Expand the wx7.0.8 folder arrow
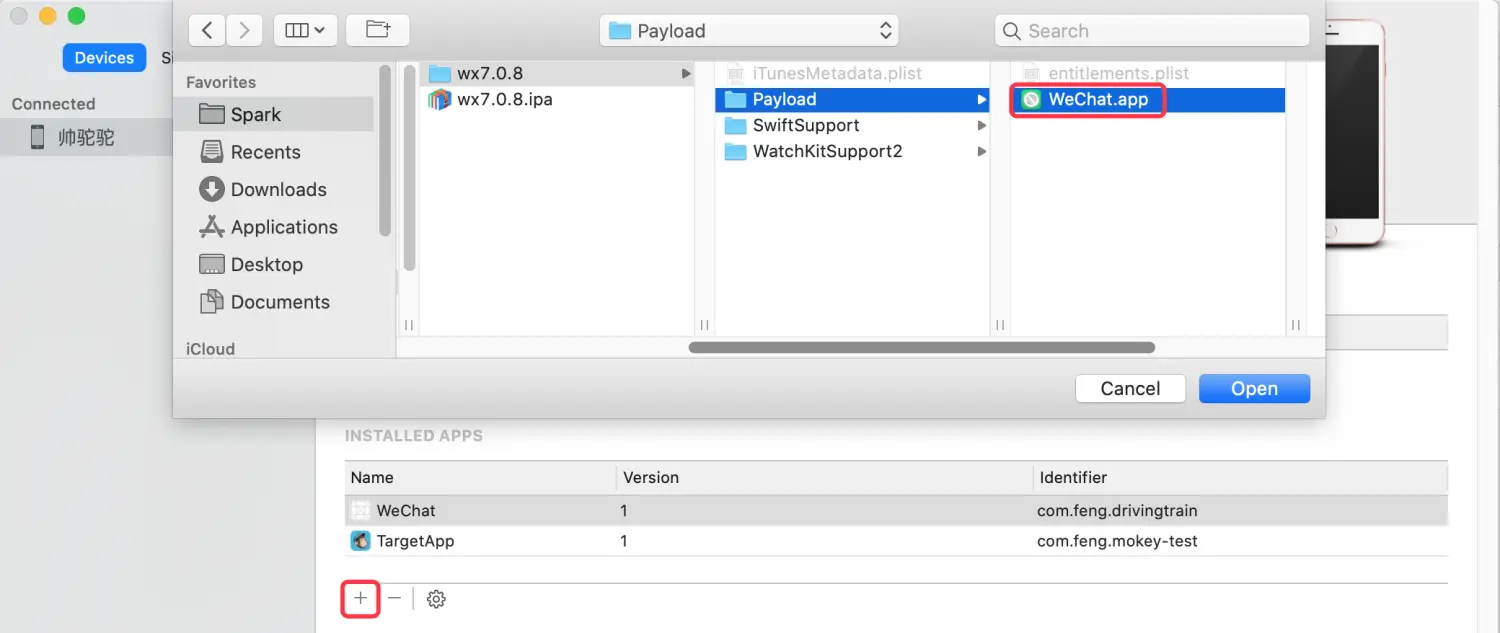This screenshot has height=633, width=1500. [686, 73]
